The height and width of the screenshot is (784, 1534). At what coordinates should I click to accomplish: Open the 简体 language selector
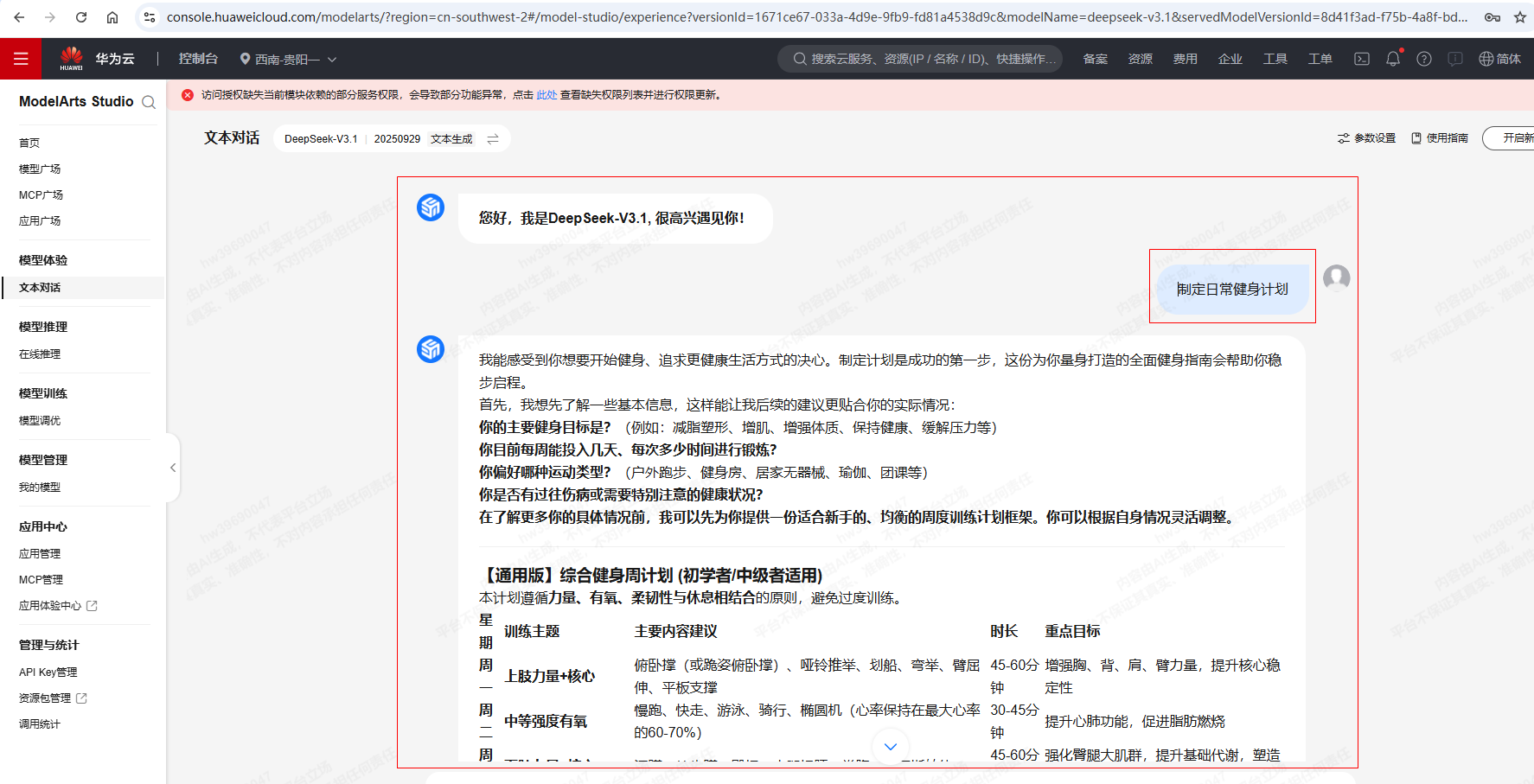[1500, 59]
